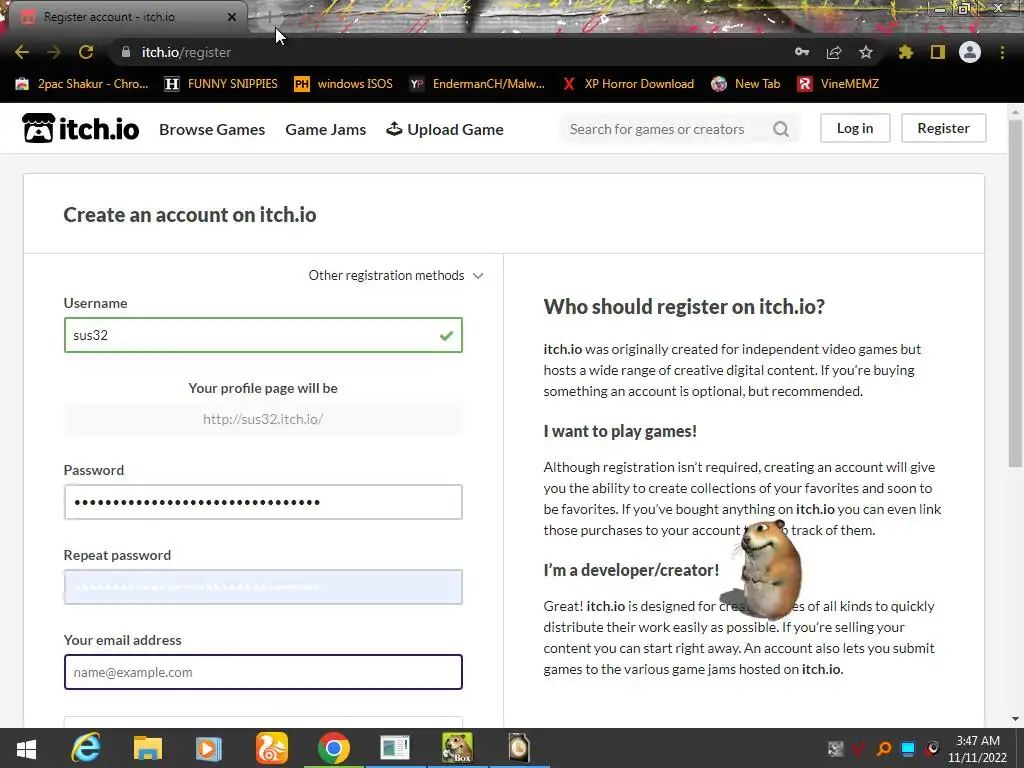
Task: Open UC Browser from the taskbar
Action: pos(272,748)
